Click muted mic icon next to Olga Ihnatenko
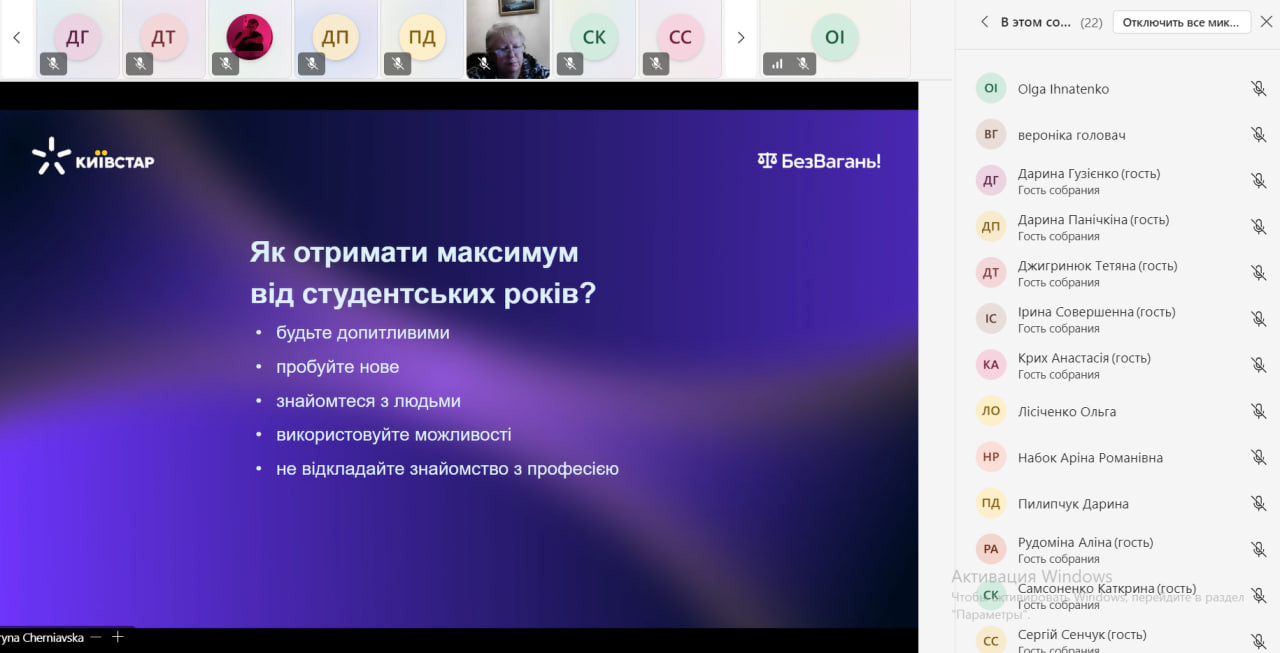Screen dimensions: 1280x653 pyautogui.click(x=1258, y=88)
